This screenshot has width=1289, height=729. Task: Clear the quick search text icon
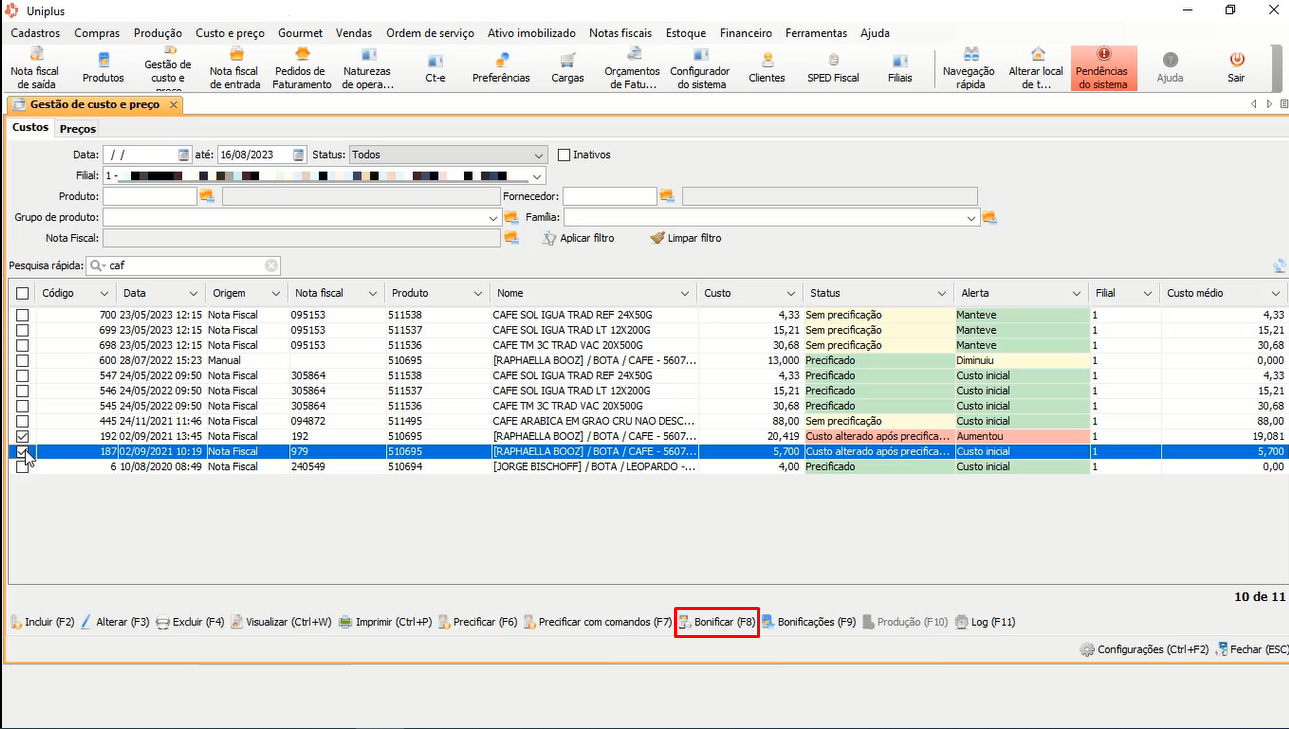click(x=271, y=266)
